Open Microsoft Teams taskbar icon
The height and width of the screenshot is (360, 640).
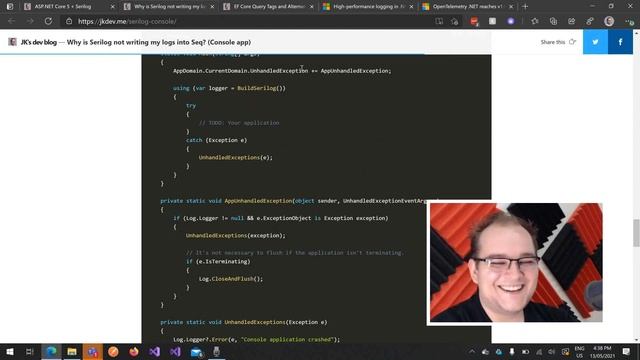coord(93,351)
